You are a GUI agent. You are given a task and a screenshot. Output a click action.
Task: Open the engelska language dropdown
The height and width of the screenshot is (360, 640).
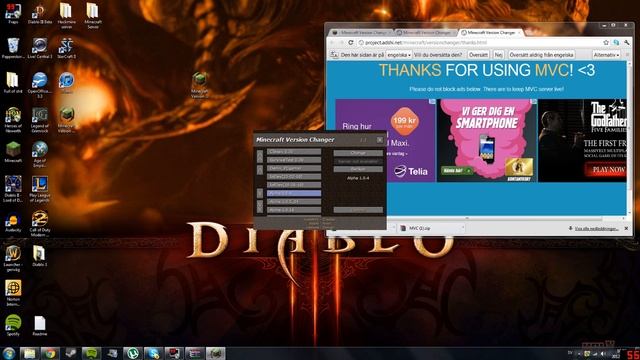pyautogui.click(x=399, y=55)
